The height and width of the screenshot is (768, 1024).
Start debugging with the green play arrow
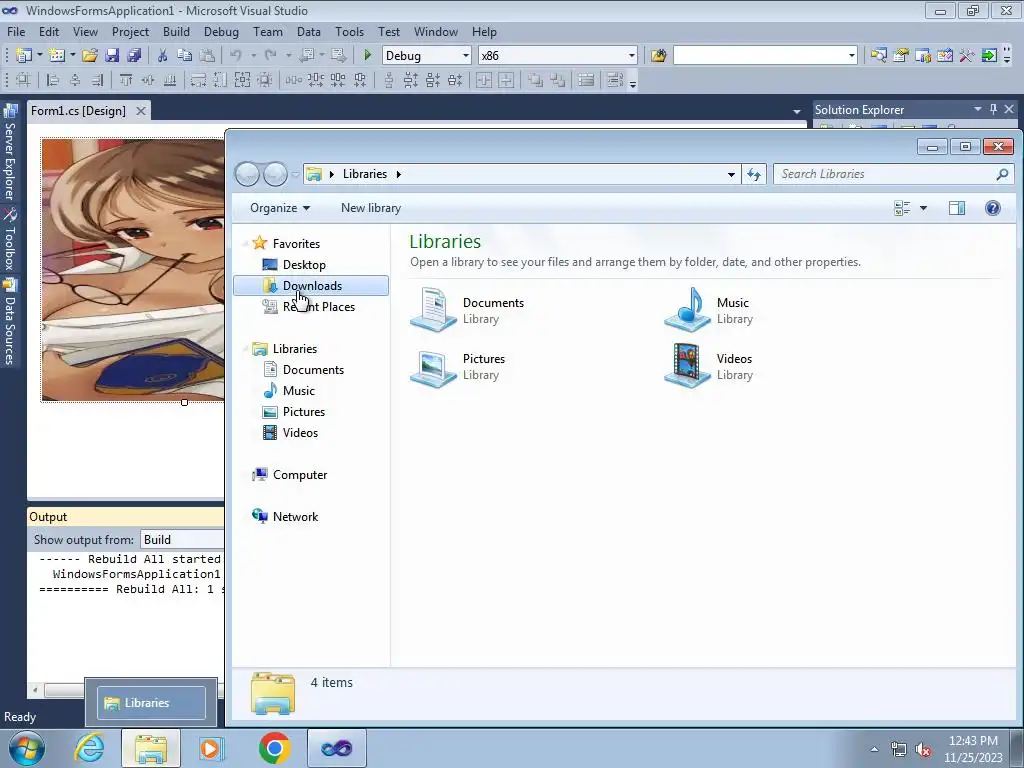pos(367,56)
